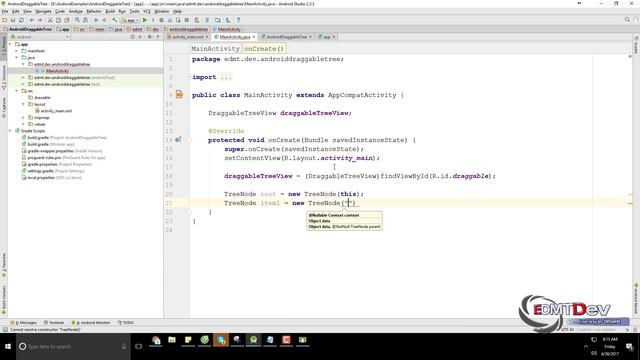640x360 pixels.
Task: Open the Android project view dropdown
Action: pos(40,37)
